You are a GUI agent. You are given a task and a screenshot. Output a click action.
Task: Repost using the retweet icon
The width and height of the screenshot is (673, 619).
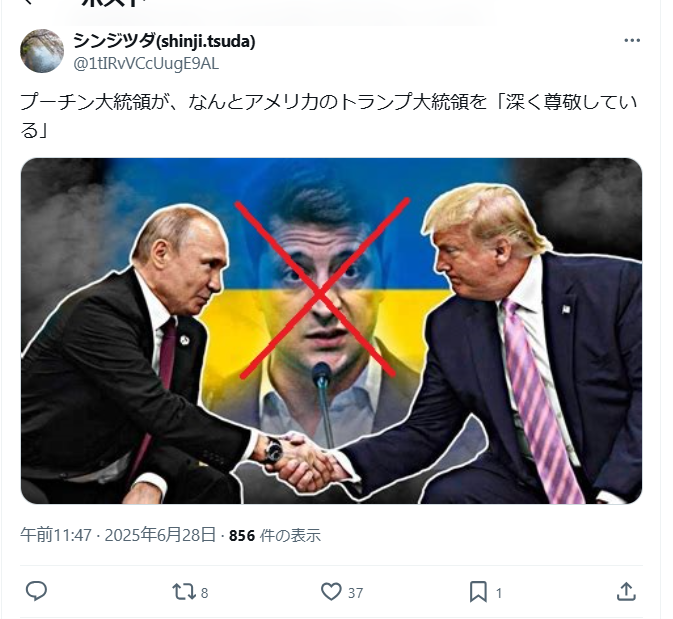coord(184,592)
